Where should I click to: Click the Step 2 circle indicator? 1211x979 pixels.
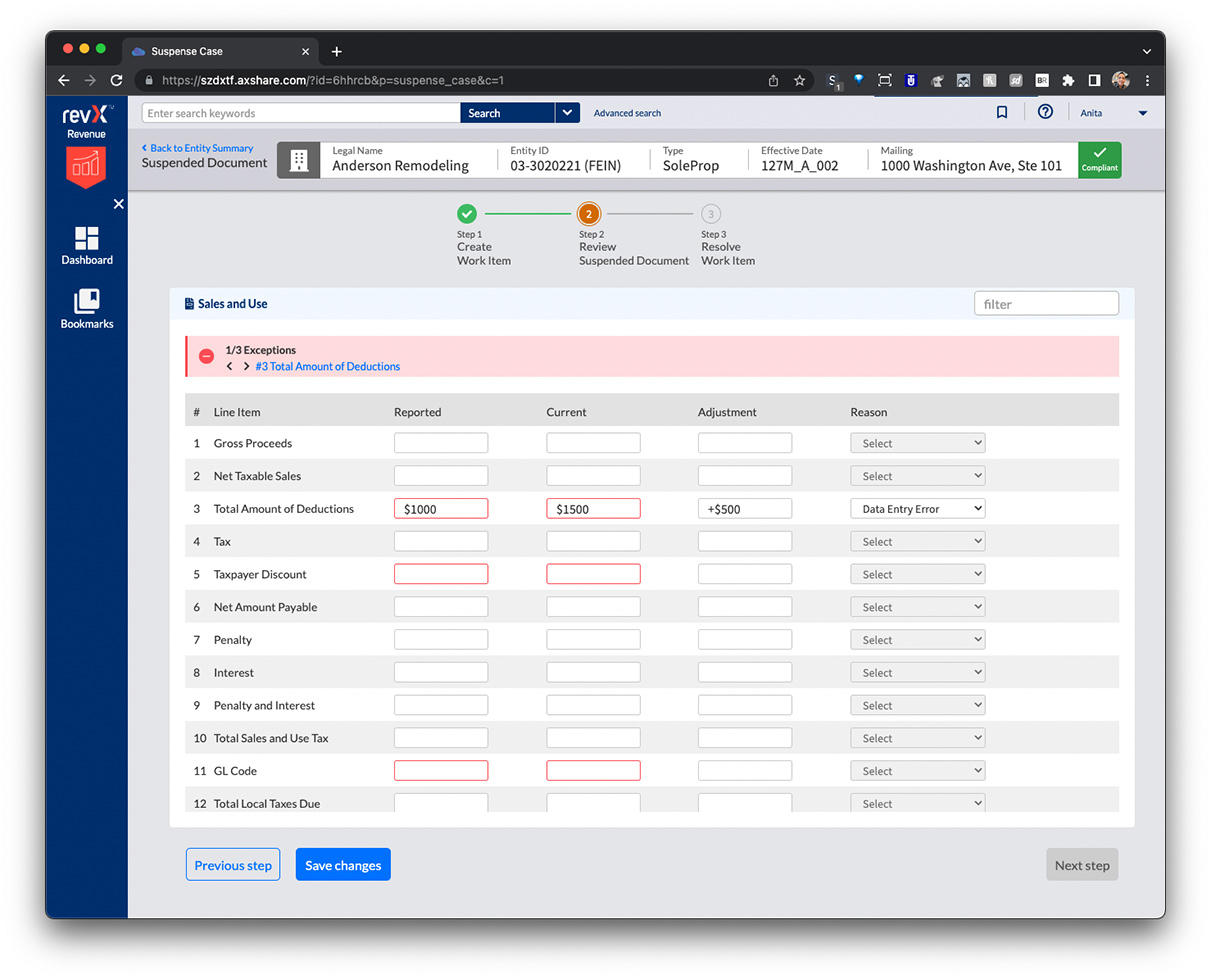[x=589, y=213]
